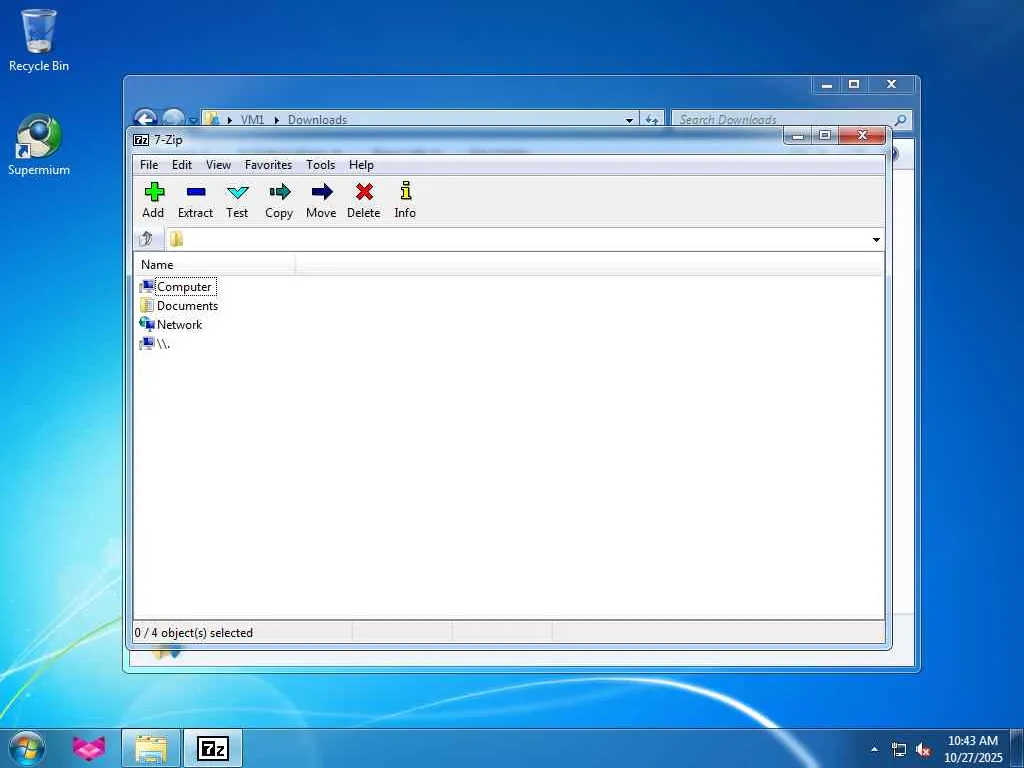Refresh the Explorer Downloads window

coord(652,120)
